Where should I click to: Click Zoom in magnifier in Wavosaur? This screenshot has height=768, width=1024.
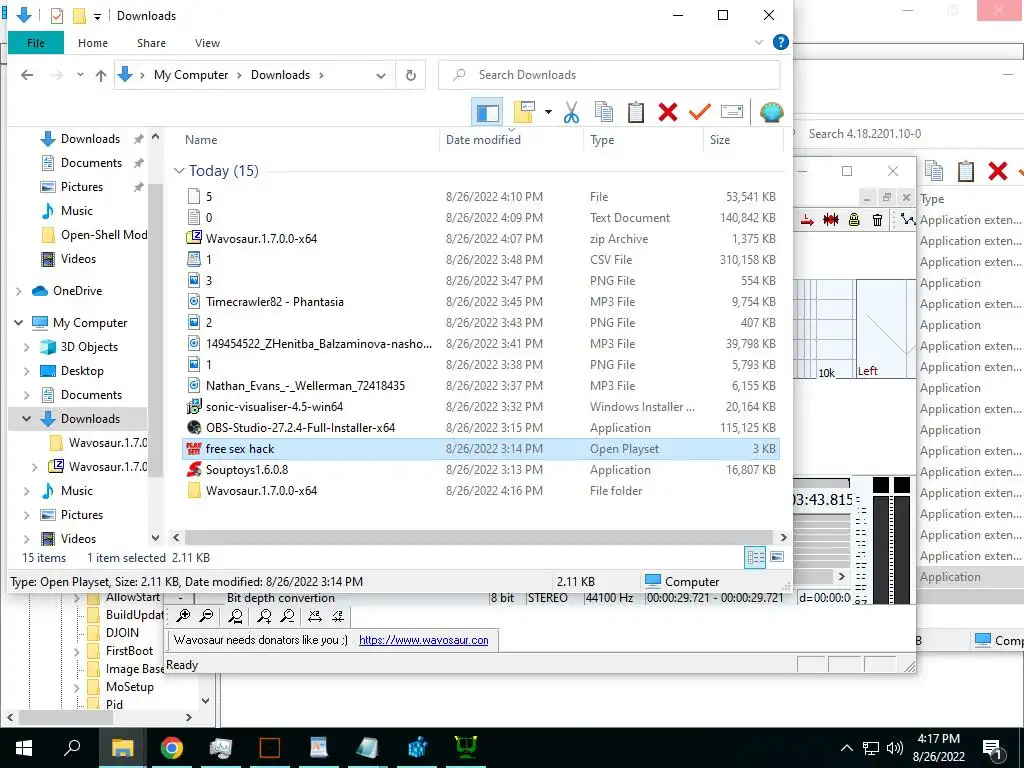(x=184, y=616)
